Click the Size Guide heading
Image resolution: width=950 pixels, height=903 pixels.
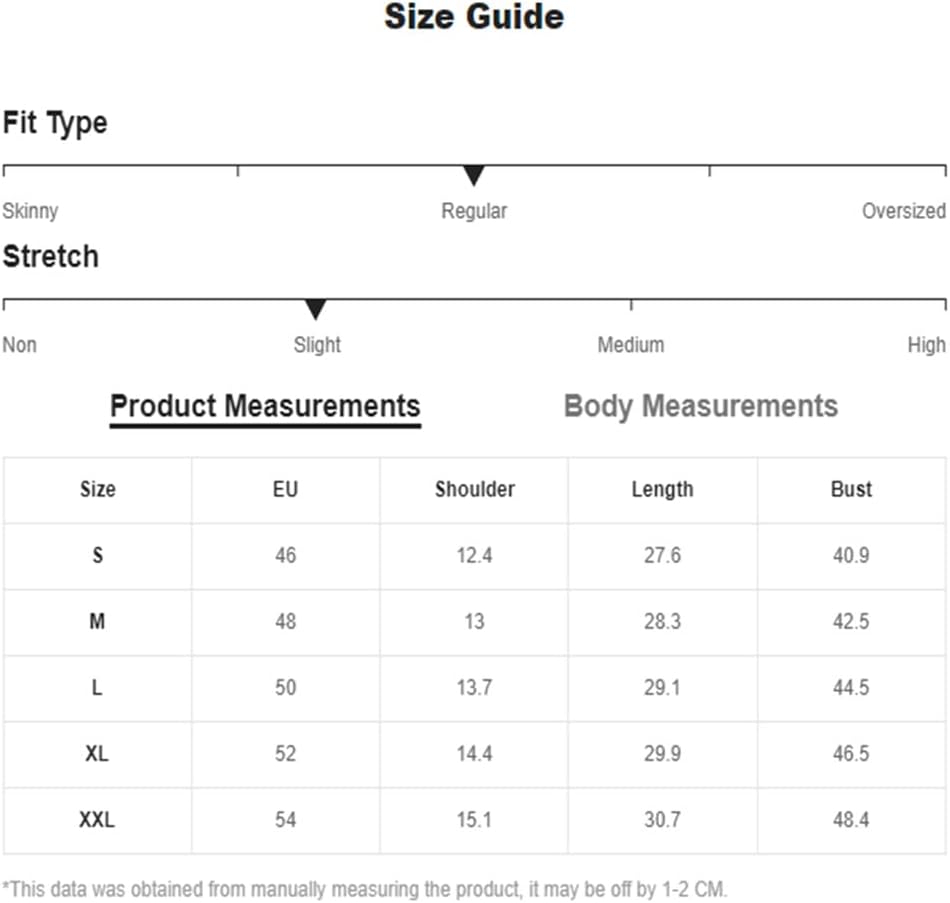pyautogui.click(x=474, y=17)
